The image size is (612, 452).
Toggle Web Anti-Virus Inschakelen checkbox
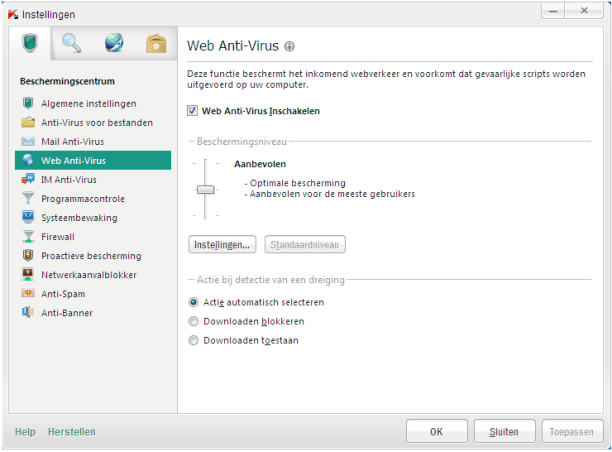tap(193, 111)
